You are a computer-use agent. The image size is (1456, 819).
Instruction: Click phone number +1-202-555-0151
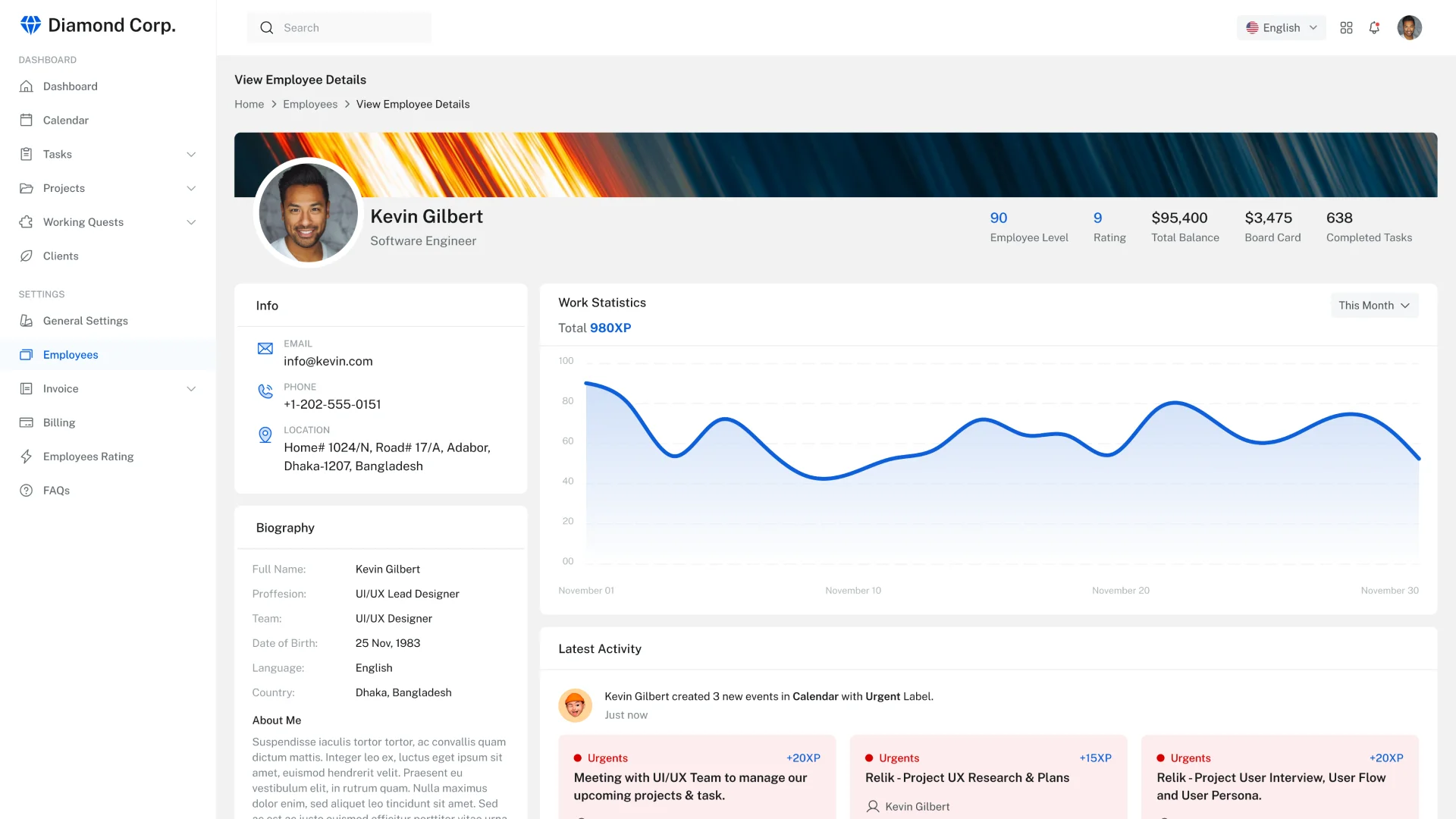[x=332, y=405]
